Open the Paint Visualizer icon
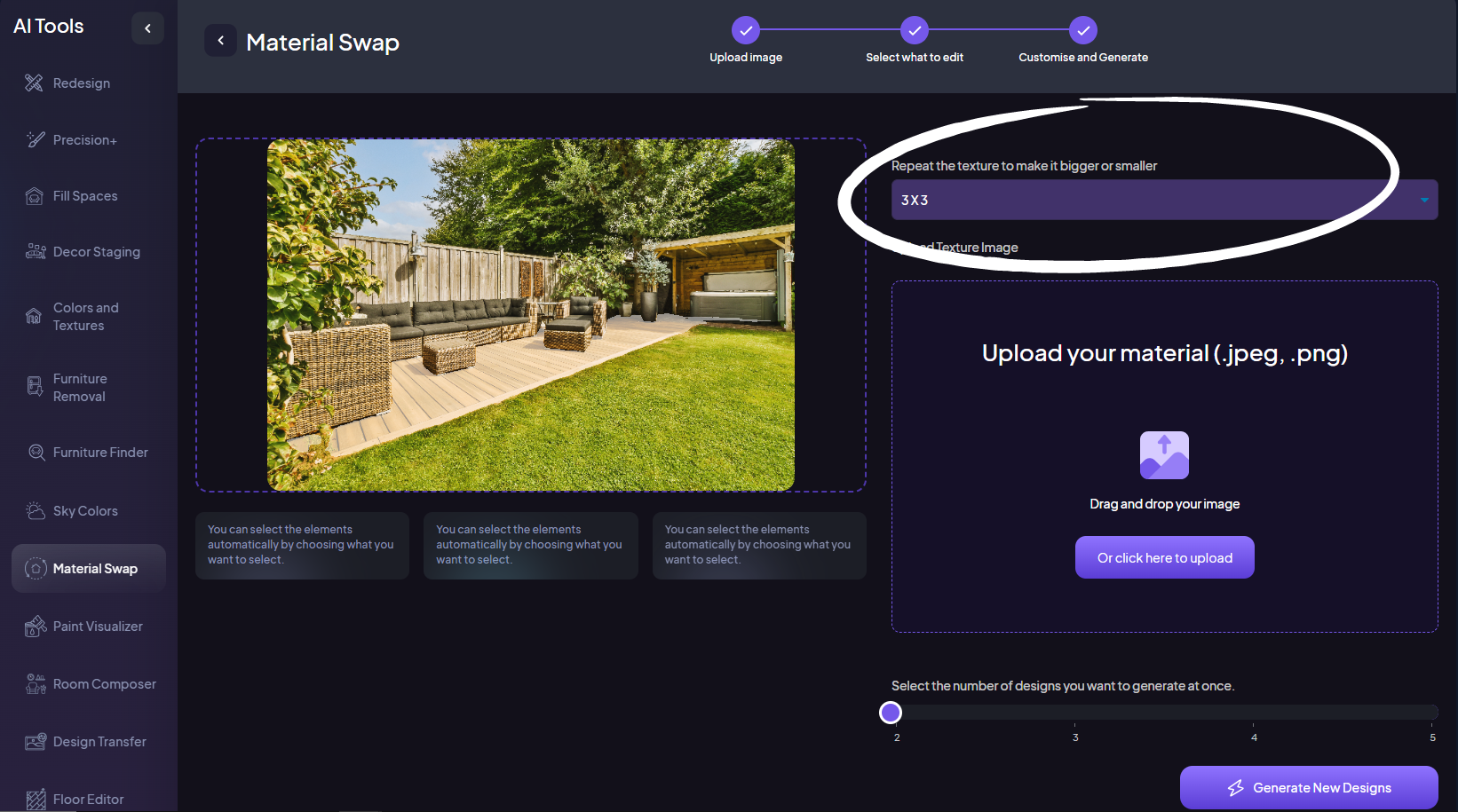This screenshot has height=812, width=1458. coord(36,627)
